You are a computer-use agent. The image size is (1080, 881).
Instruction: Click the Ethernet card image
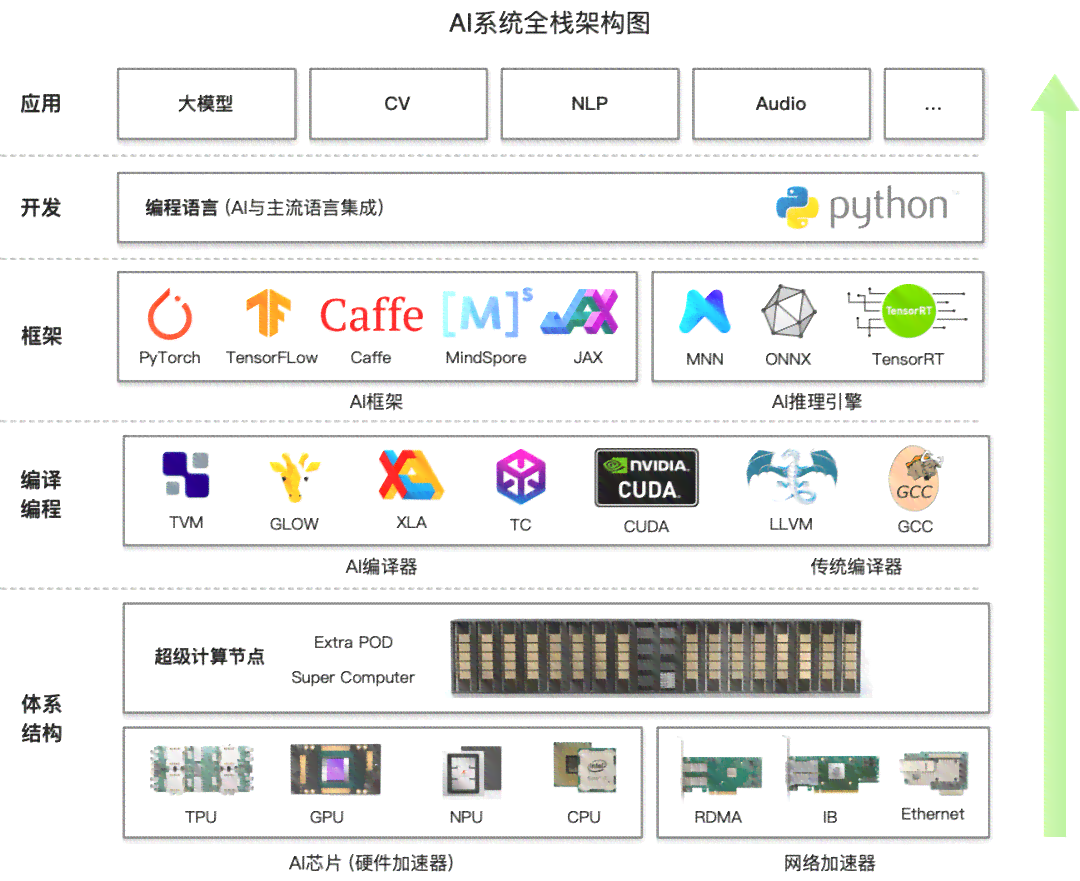click(934, 772)
